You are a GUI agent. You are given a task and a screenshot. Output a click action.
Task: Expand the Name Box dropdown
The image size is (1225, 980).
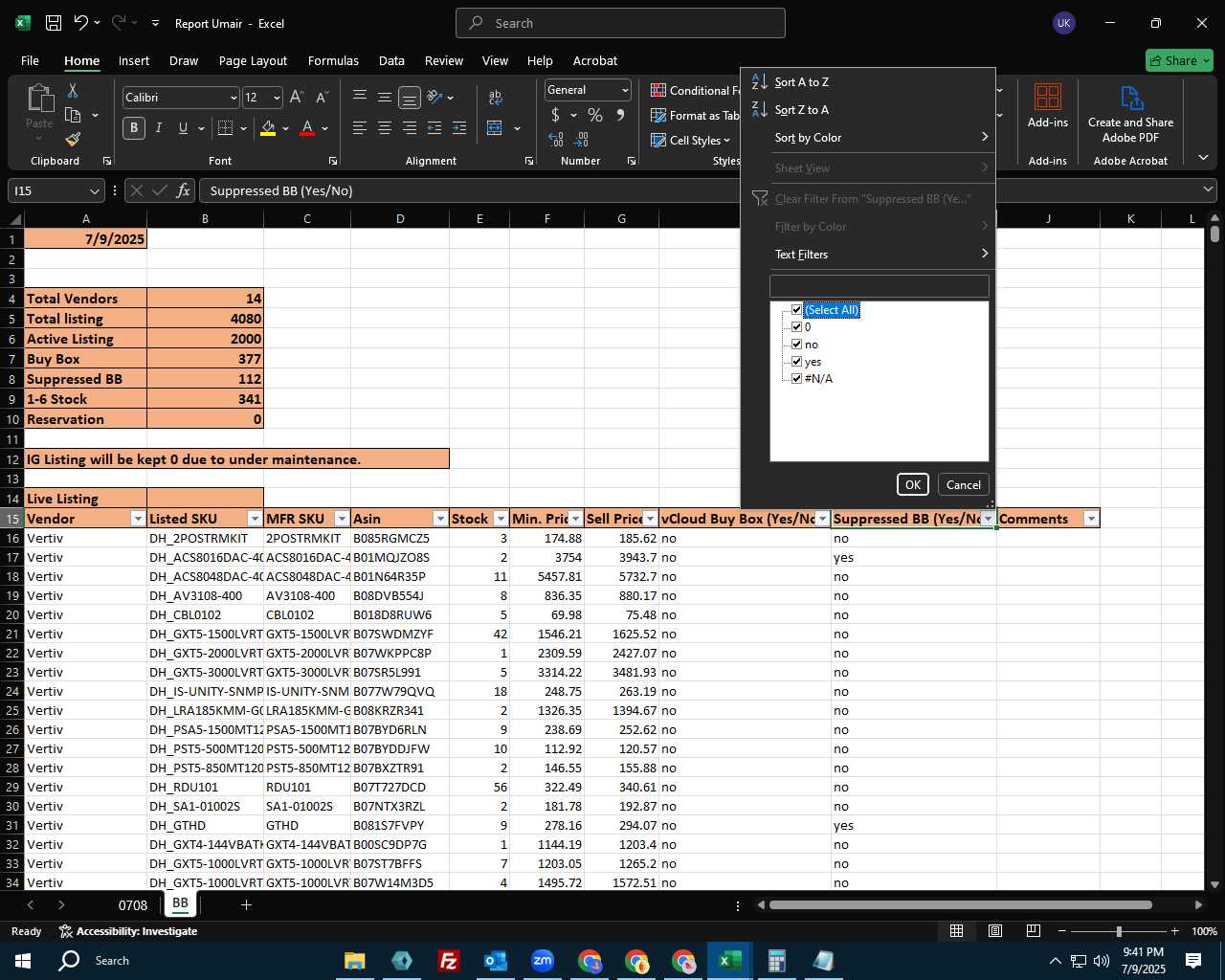pyautogui.click(x=94, y=190)
